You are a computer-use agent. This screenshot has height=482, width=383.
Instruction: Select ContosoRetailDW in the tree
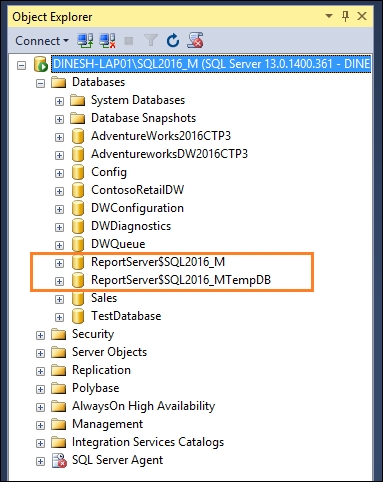[137, 190]
